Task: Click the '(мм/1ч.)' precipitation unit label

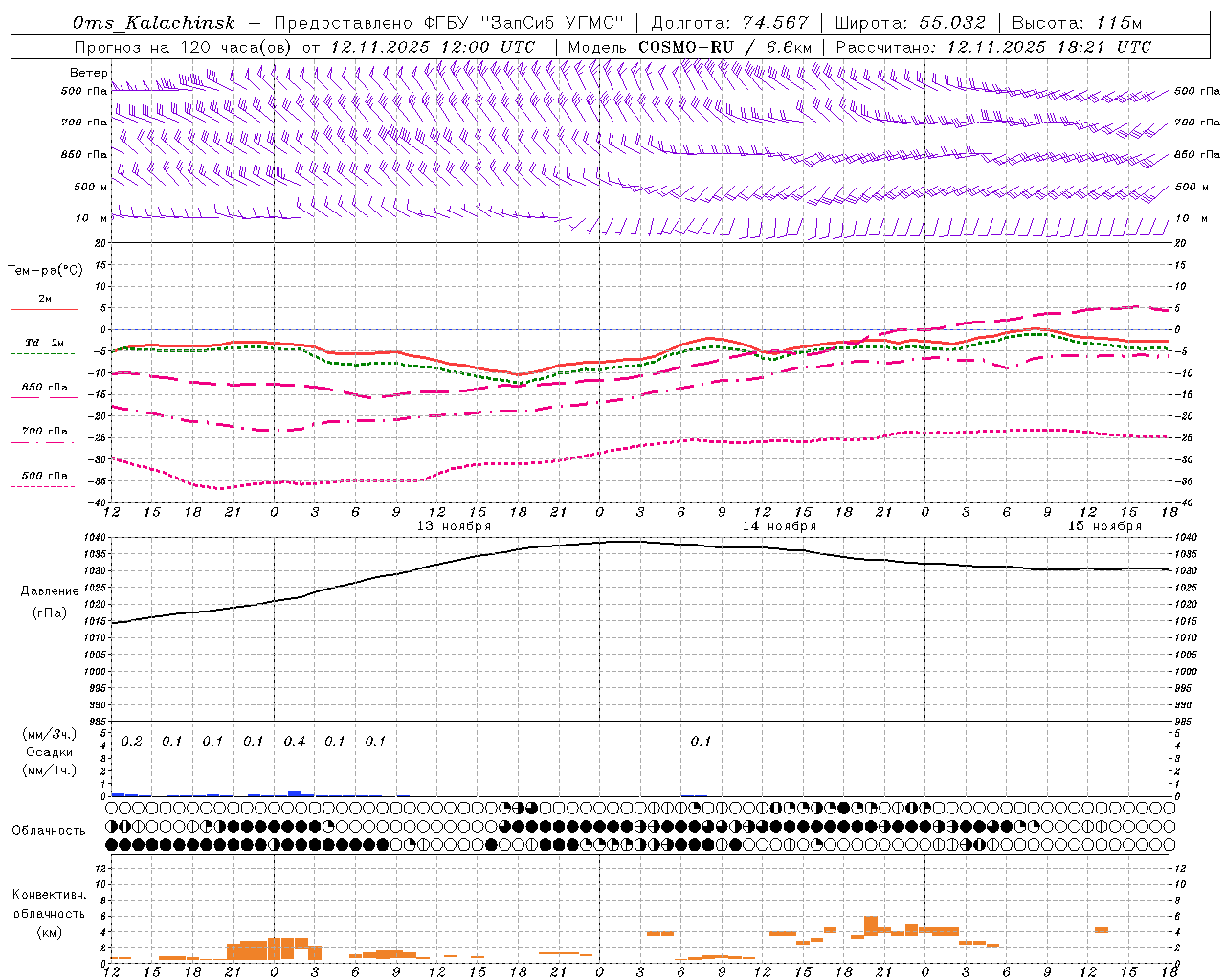Action: coord(50,770)
